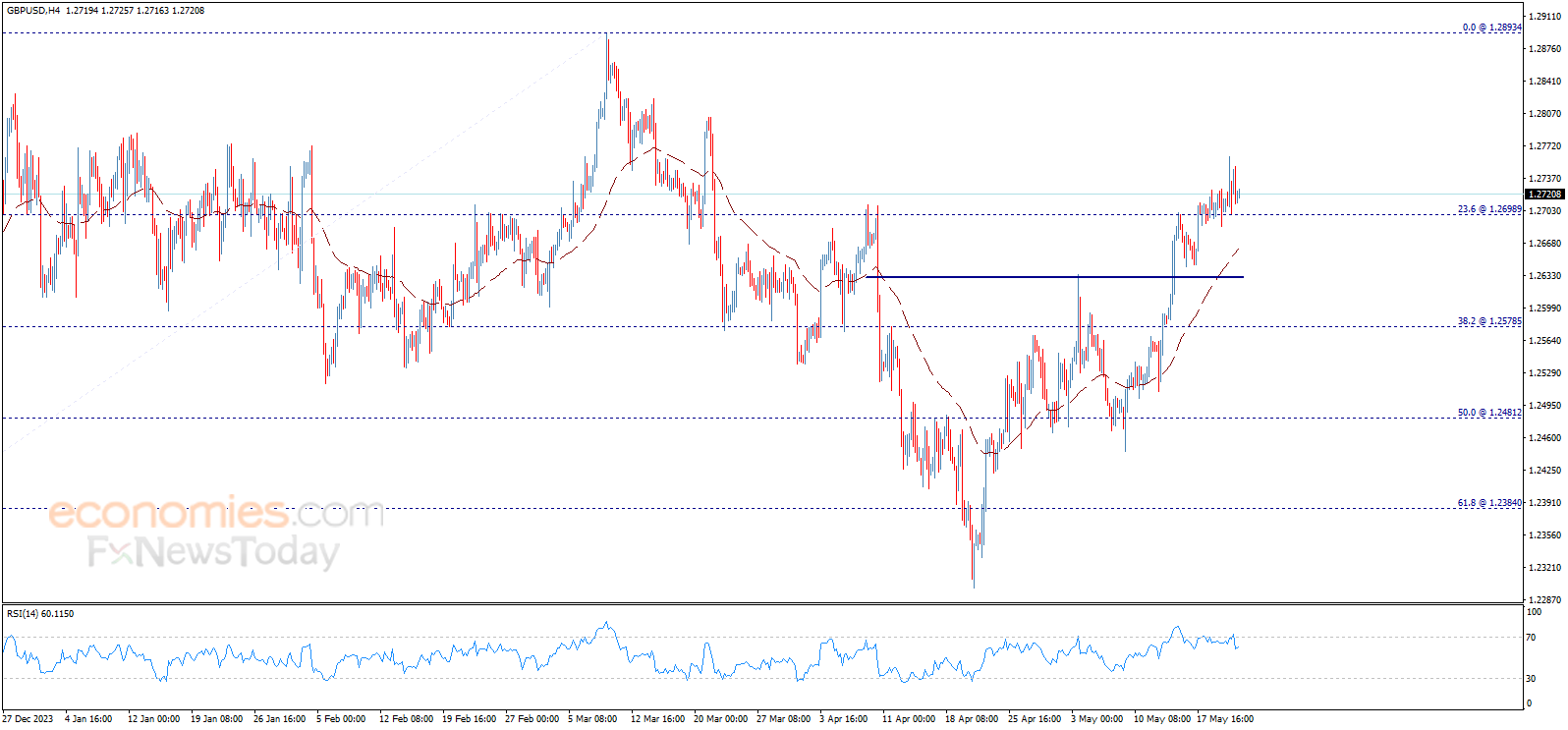Click the 20 Mar 00:00 time label
This screenshot has height=730, width=1568.
pos(720,719)
